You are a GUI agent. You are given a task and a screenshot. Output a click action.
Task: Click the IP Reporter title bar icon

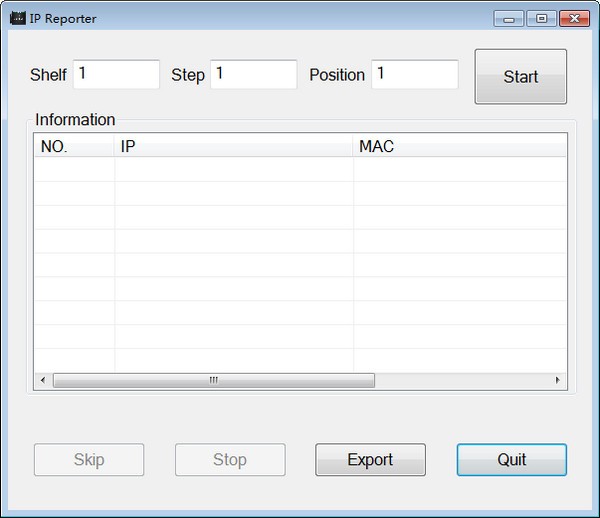tap(18, 18)
